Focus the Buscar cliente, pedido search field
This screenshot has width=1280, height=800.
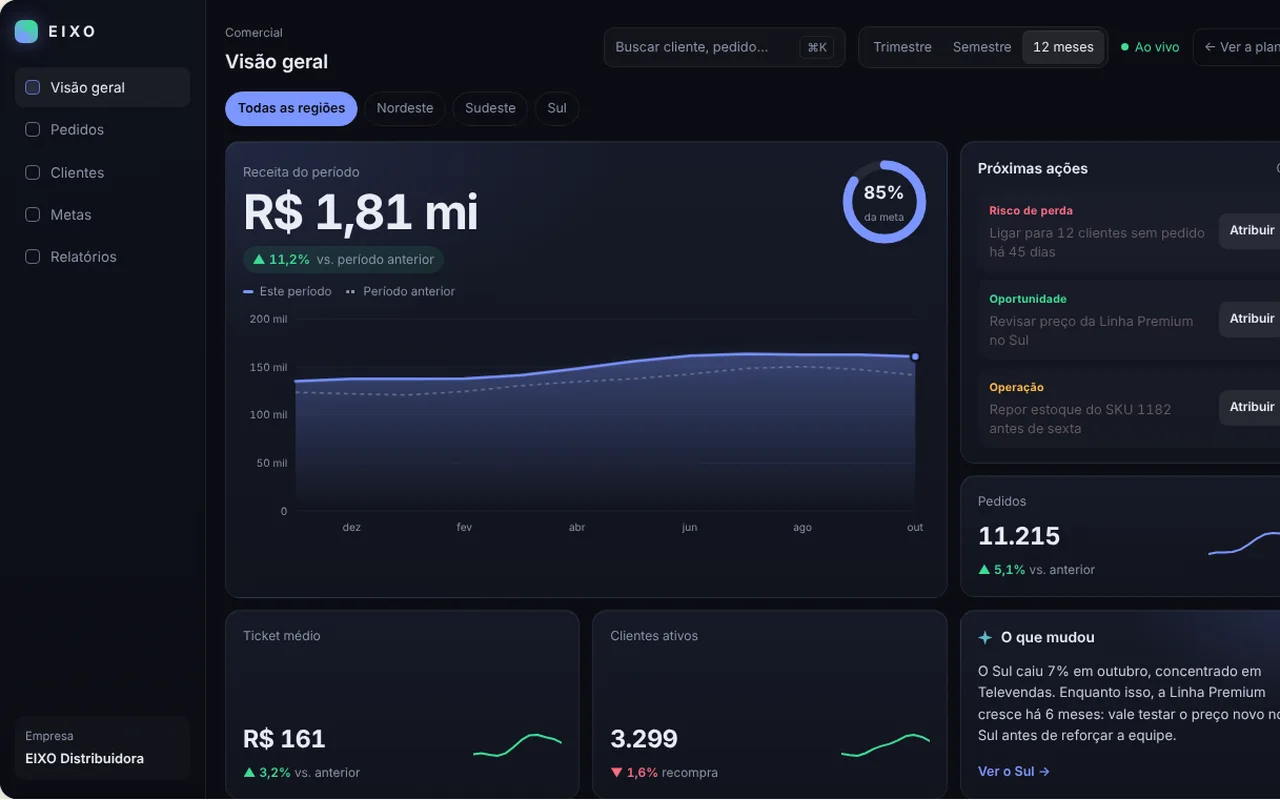coord(724,47)
